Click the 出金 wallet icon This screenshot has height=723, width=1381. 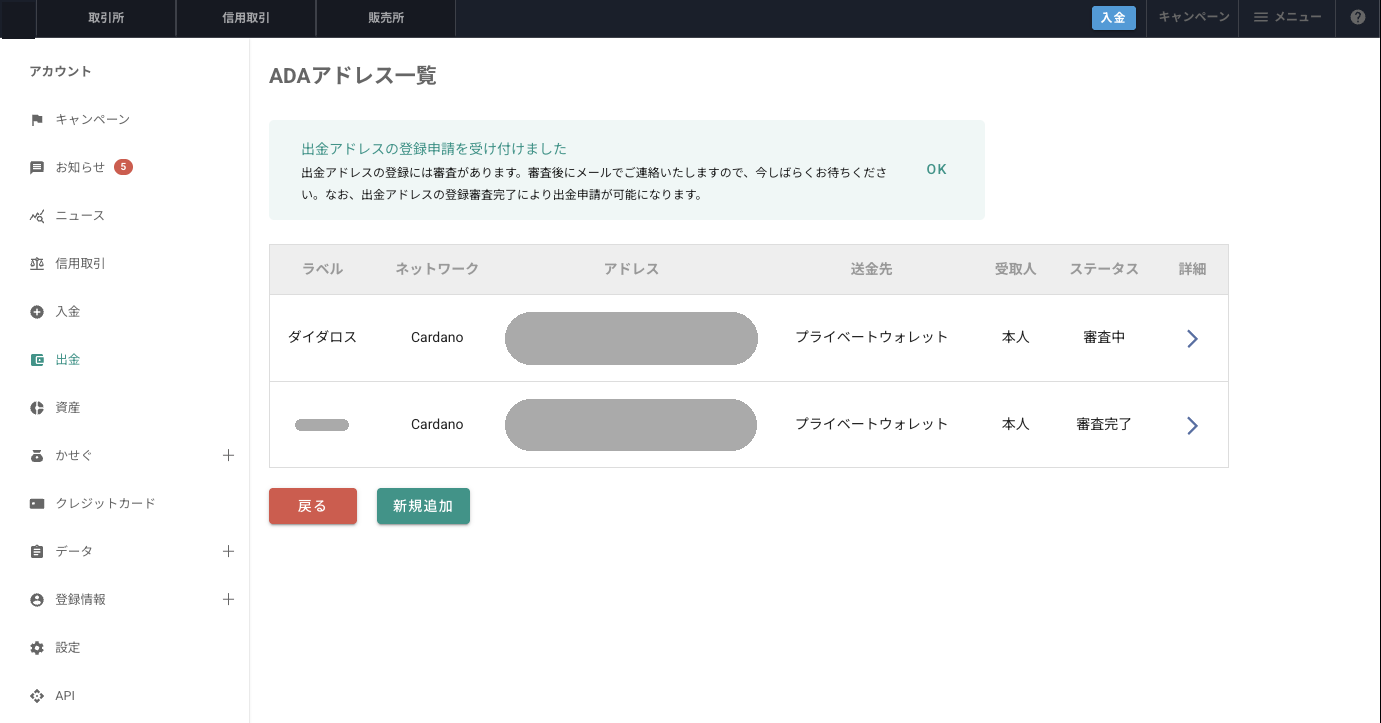click(37, 360)
